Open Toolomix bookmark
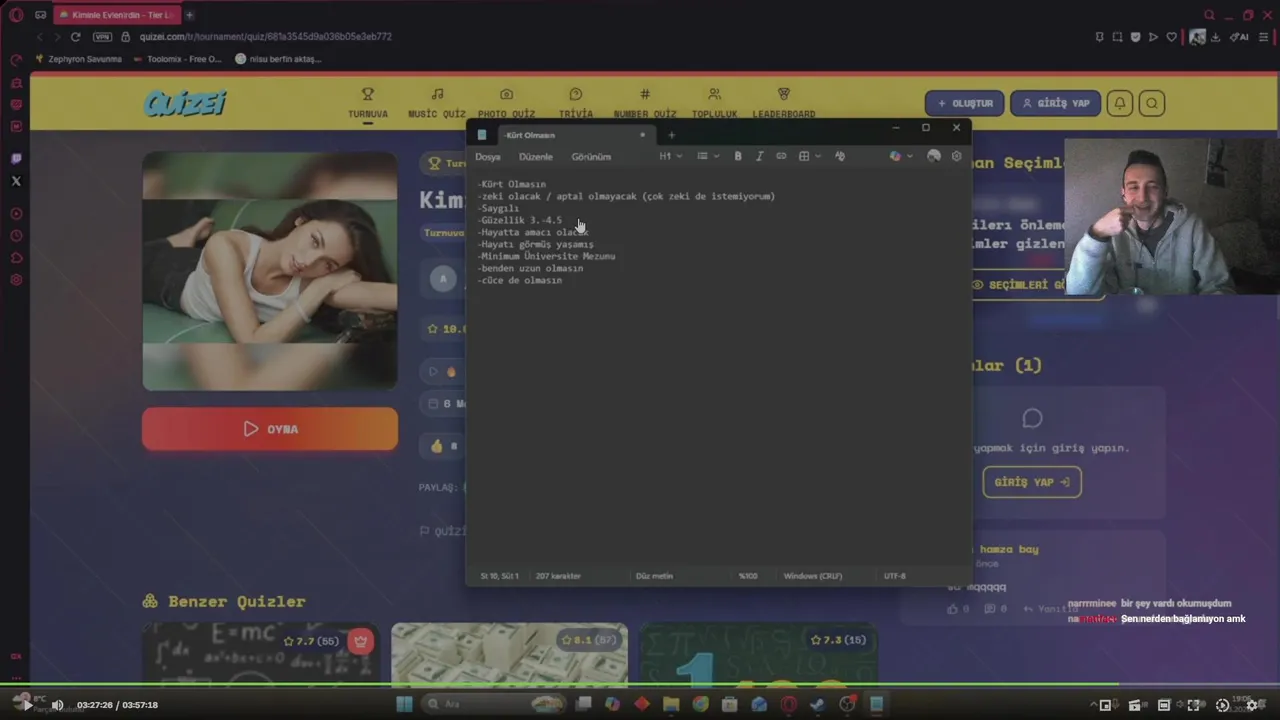The width and height of the screenshot is (1280, 720). 177,59
